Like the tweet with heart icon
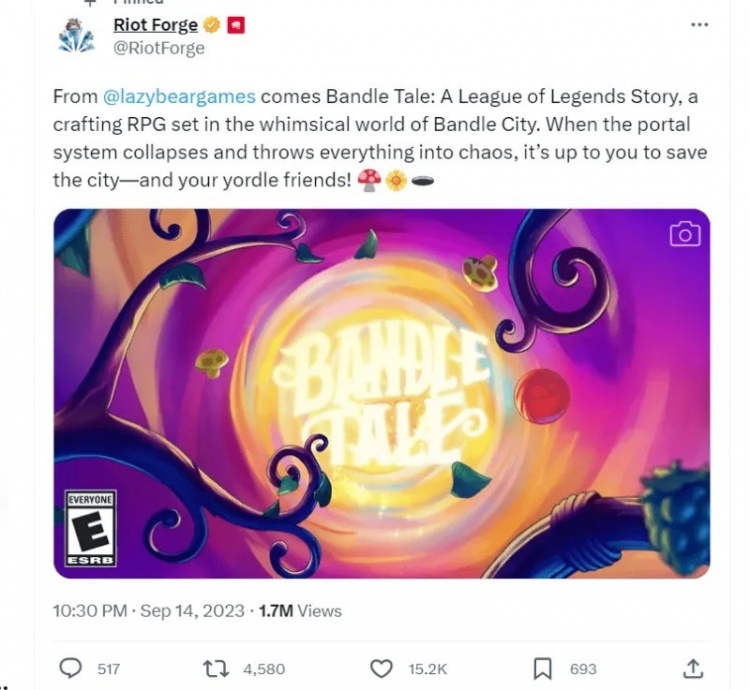This screenshot has height=690, width=750. 381,668
